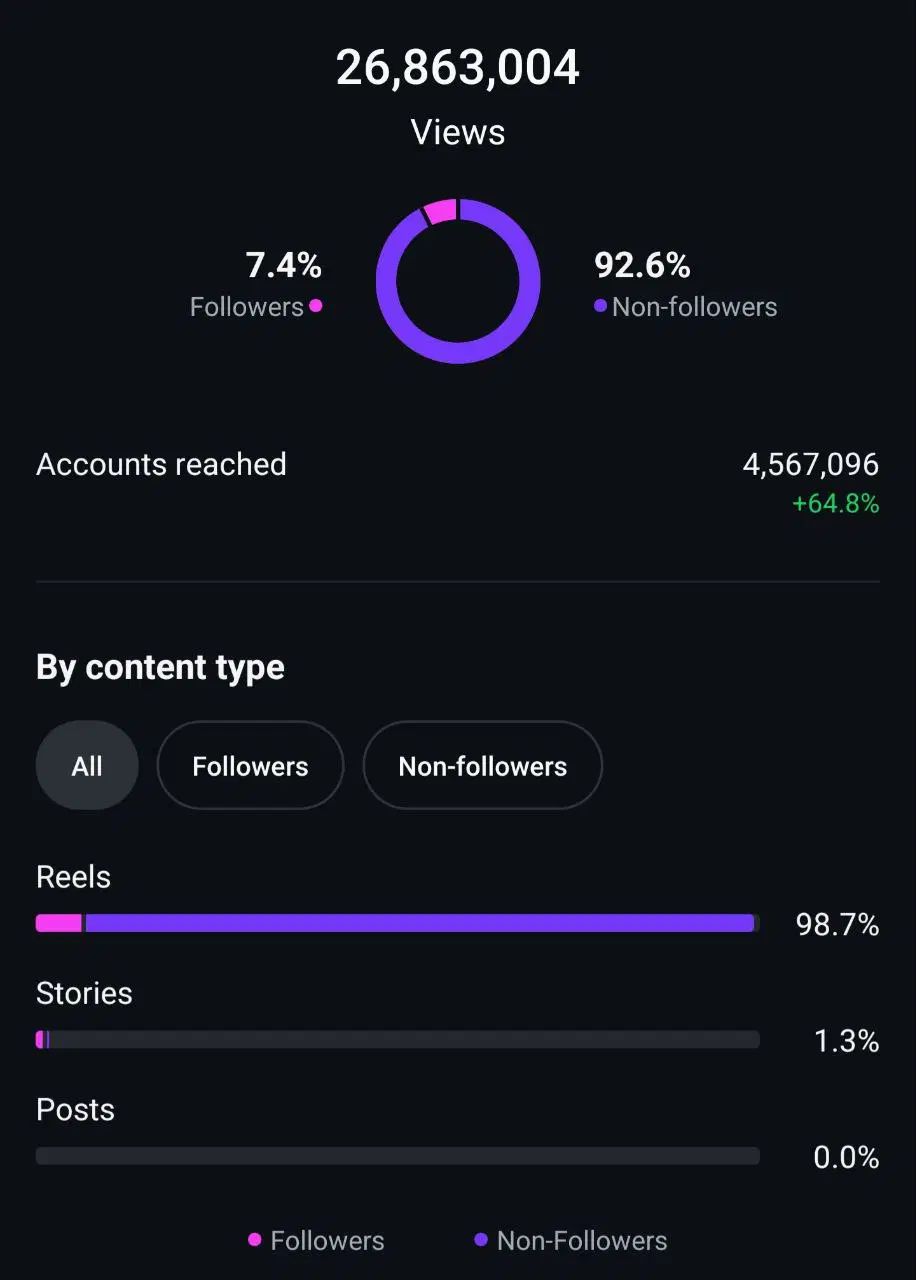Tap the views donut chart

click(x=458, y=281)
